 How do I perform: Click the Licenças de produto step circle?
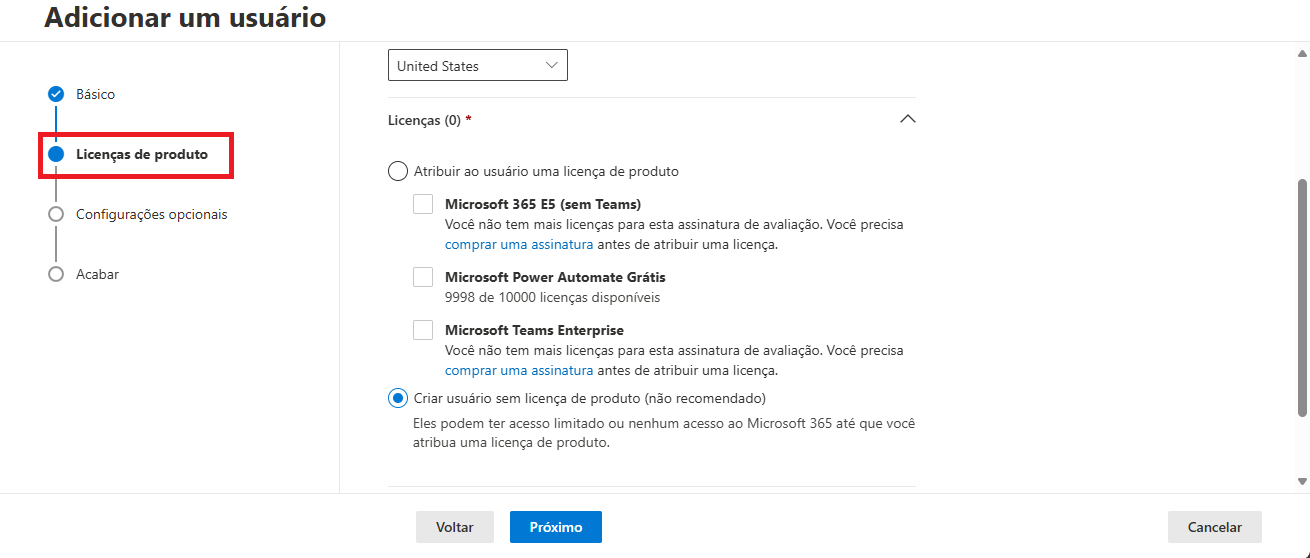(56, 154)
